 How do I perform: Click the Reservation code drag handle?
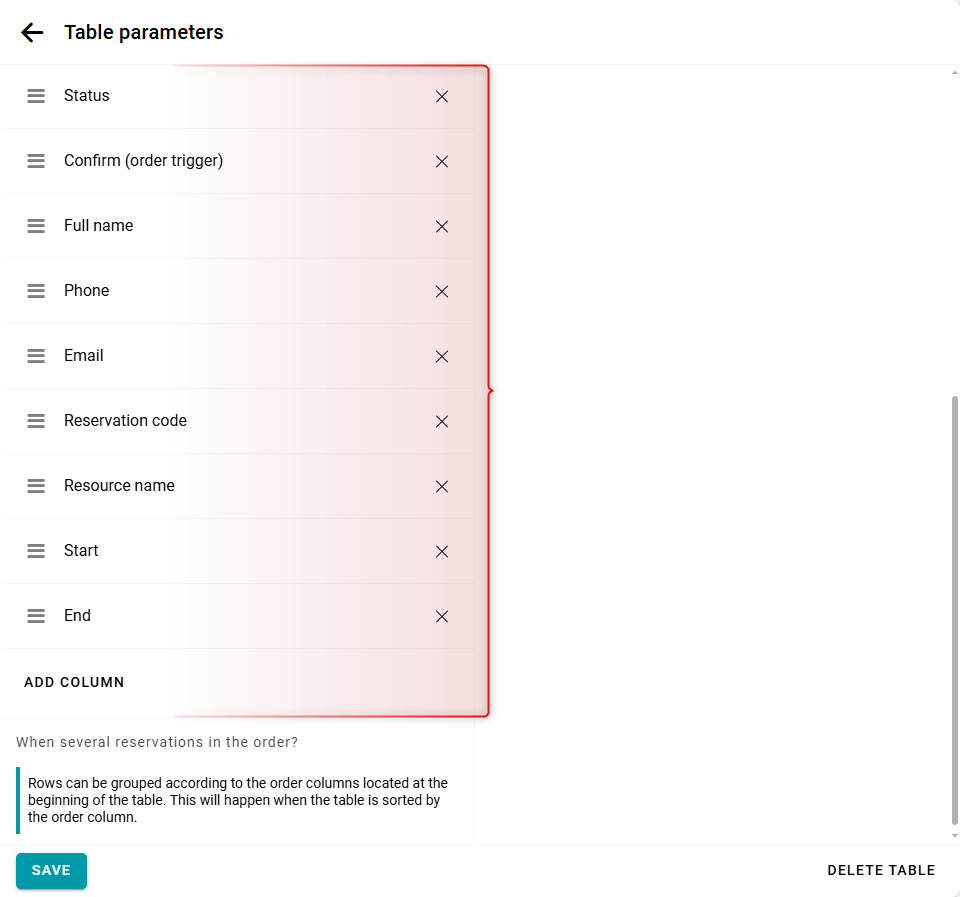click(x=36, y=421)
